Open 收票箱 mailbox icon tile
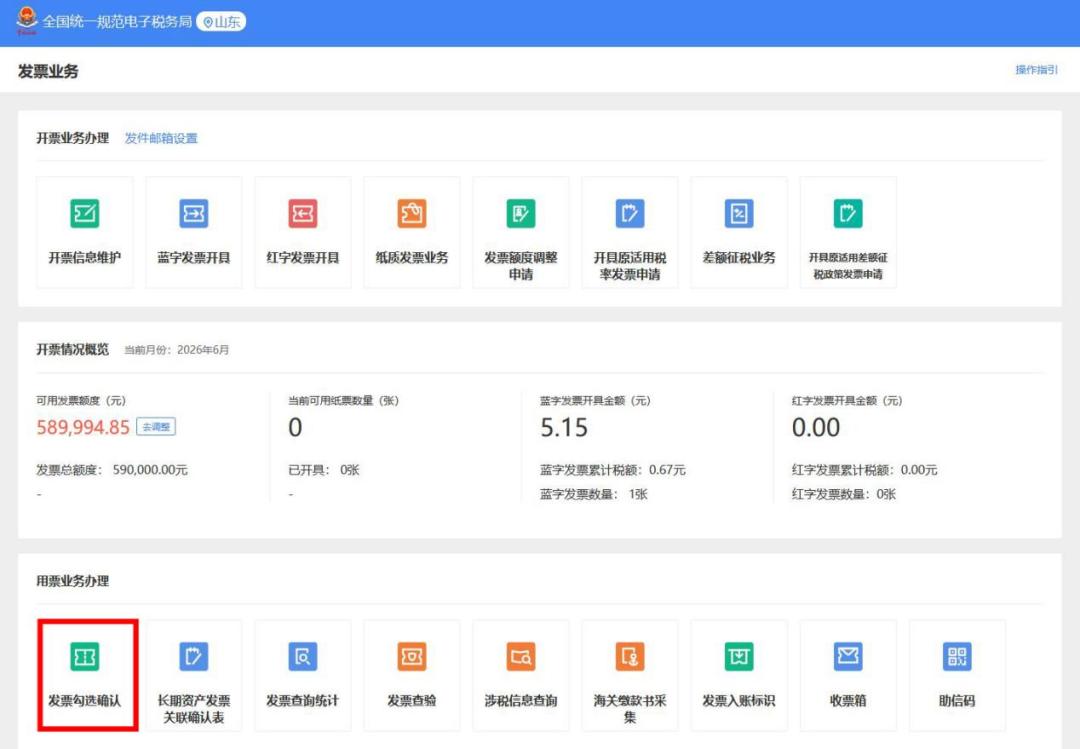 click(x=848, y=675)
